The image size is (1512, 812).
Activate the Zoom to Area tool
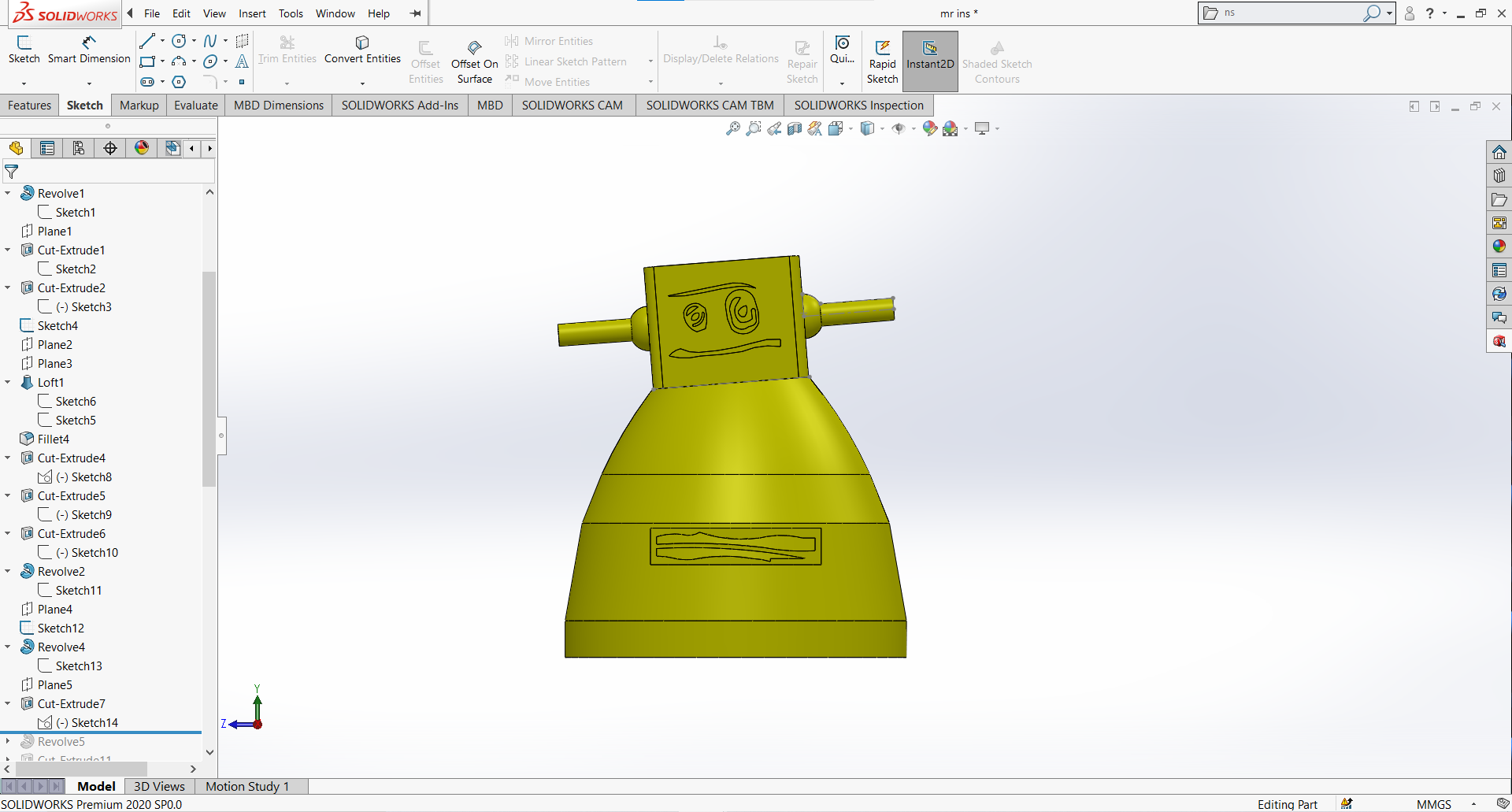click(x=754, y=128)
